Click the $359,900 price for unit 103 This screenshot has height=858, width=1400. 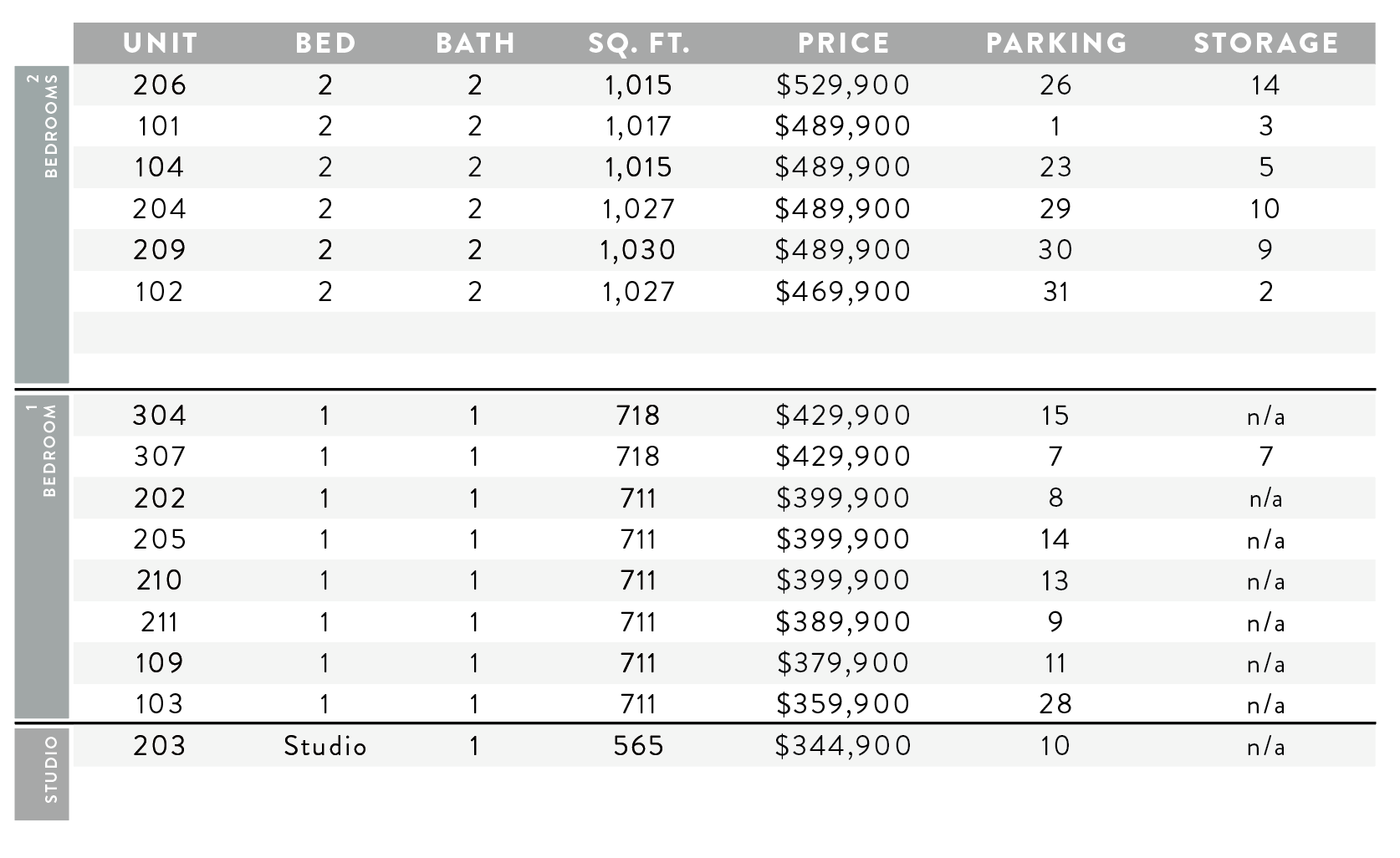coord(843,704)
